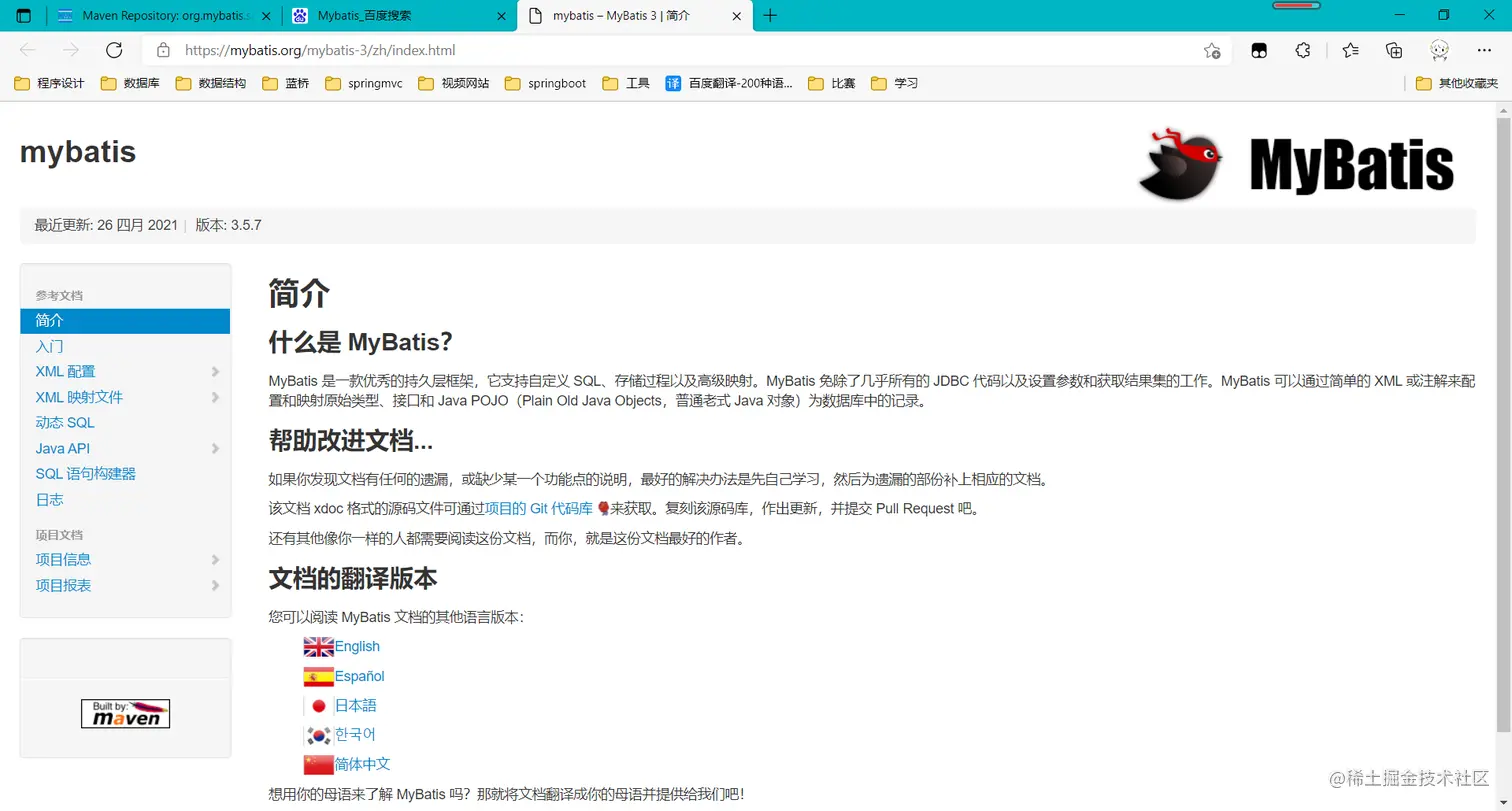Screen dimensions: 1512x811
Task: Open 项目报表 sidebar link
Action: pos(63,586)
